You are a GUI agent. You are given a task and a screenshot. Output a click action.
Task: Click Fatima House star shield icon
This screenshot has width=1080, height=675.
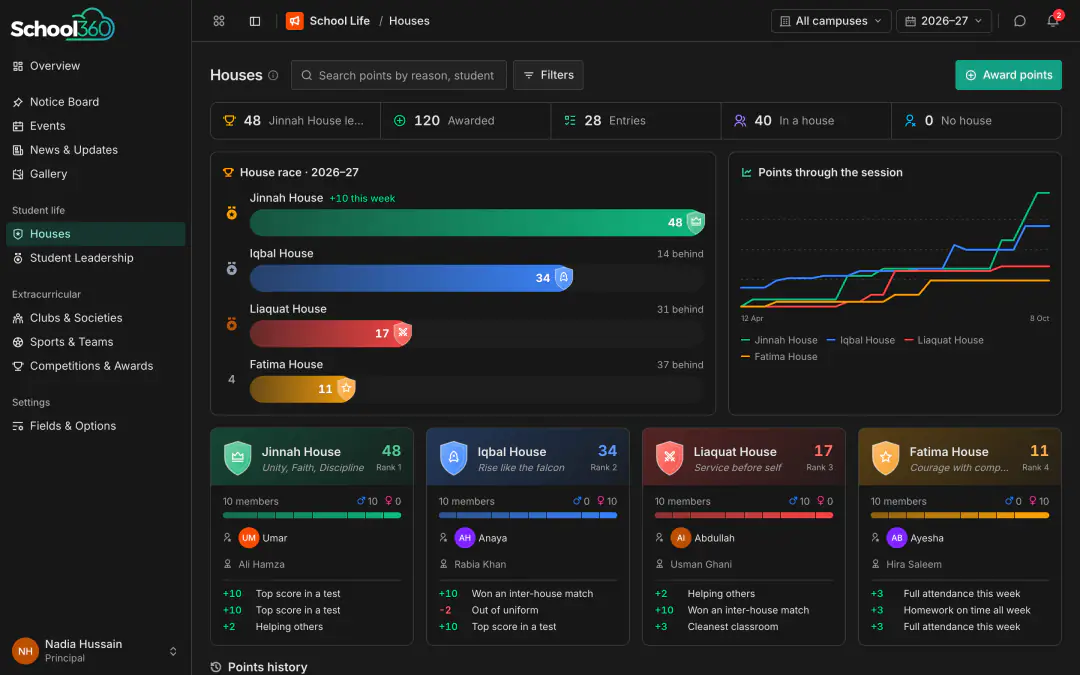(x=886, y=458)
